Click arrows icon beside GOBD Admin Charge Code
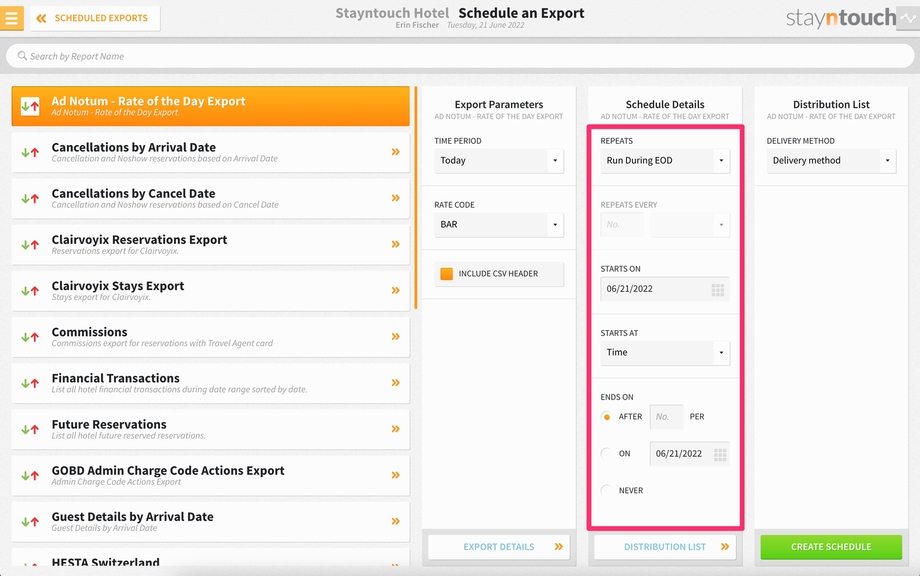Viewport: 920px width, 576px height. (30, 476)
